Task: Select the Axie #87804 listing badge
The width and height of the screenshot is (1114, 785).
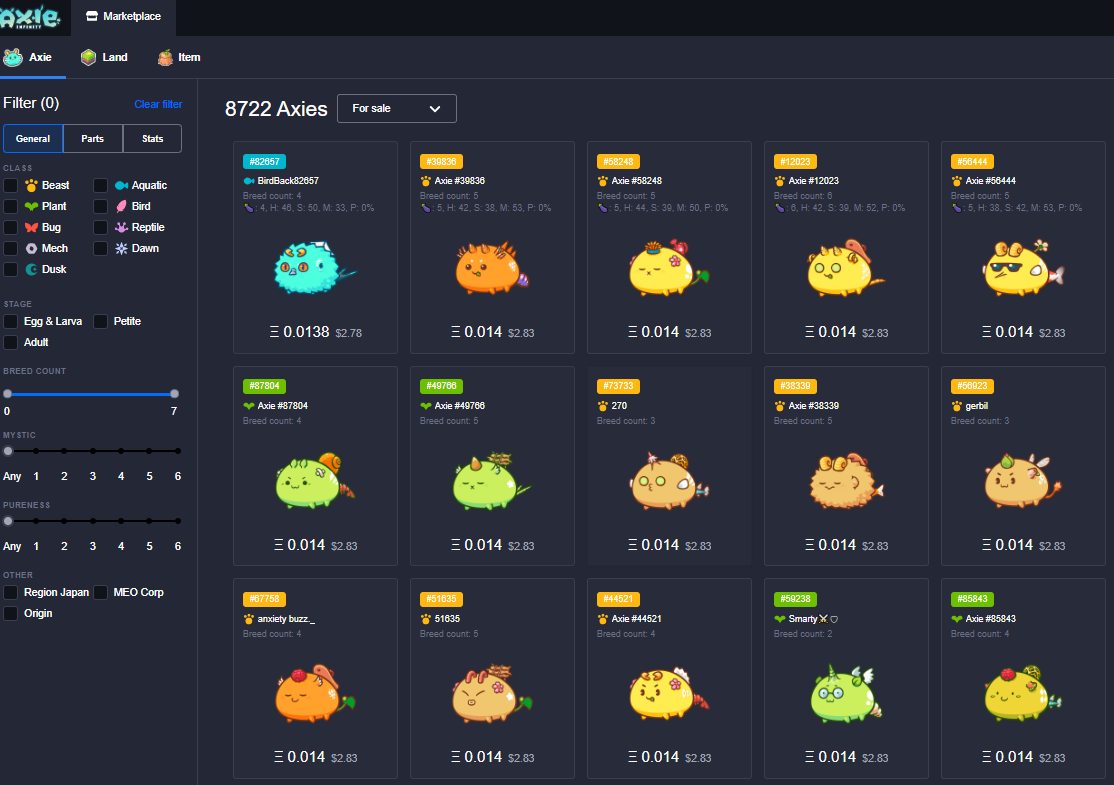Action: [265, 386]
